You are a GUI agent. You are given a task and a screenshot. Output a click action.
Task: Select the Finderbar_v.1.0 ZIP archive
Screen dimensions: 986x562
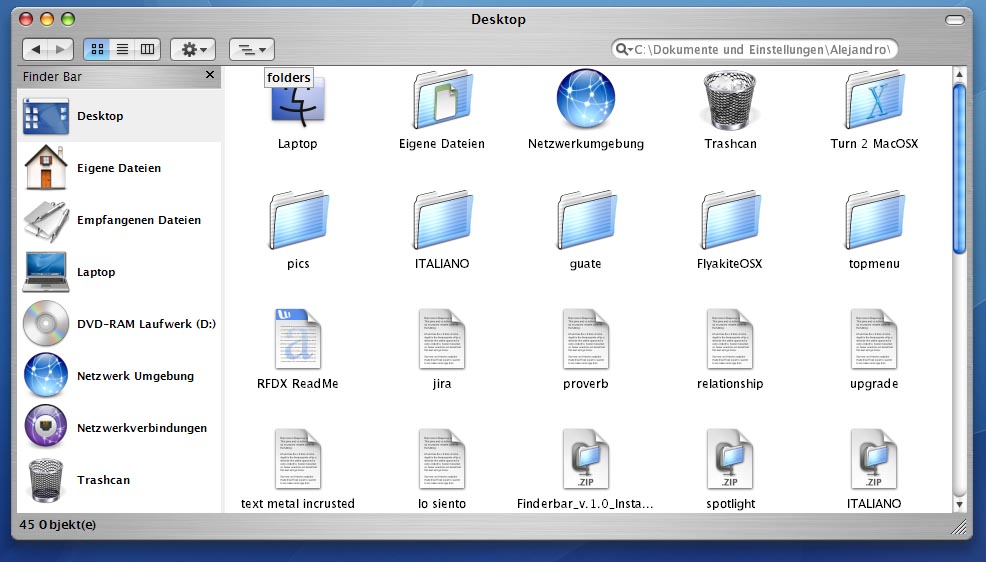pos(586,459)
